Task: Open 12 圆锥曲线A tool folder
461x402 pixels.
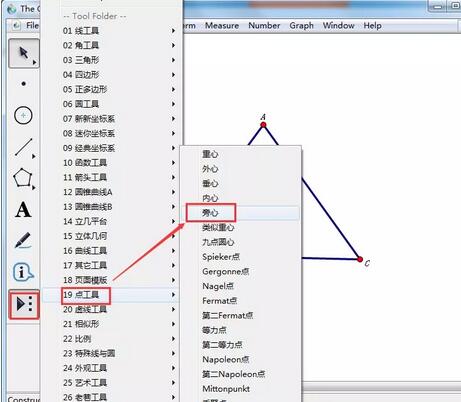Action: (112, 192)
